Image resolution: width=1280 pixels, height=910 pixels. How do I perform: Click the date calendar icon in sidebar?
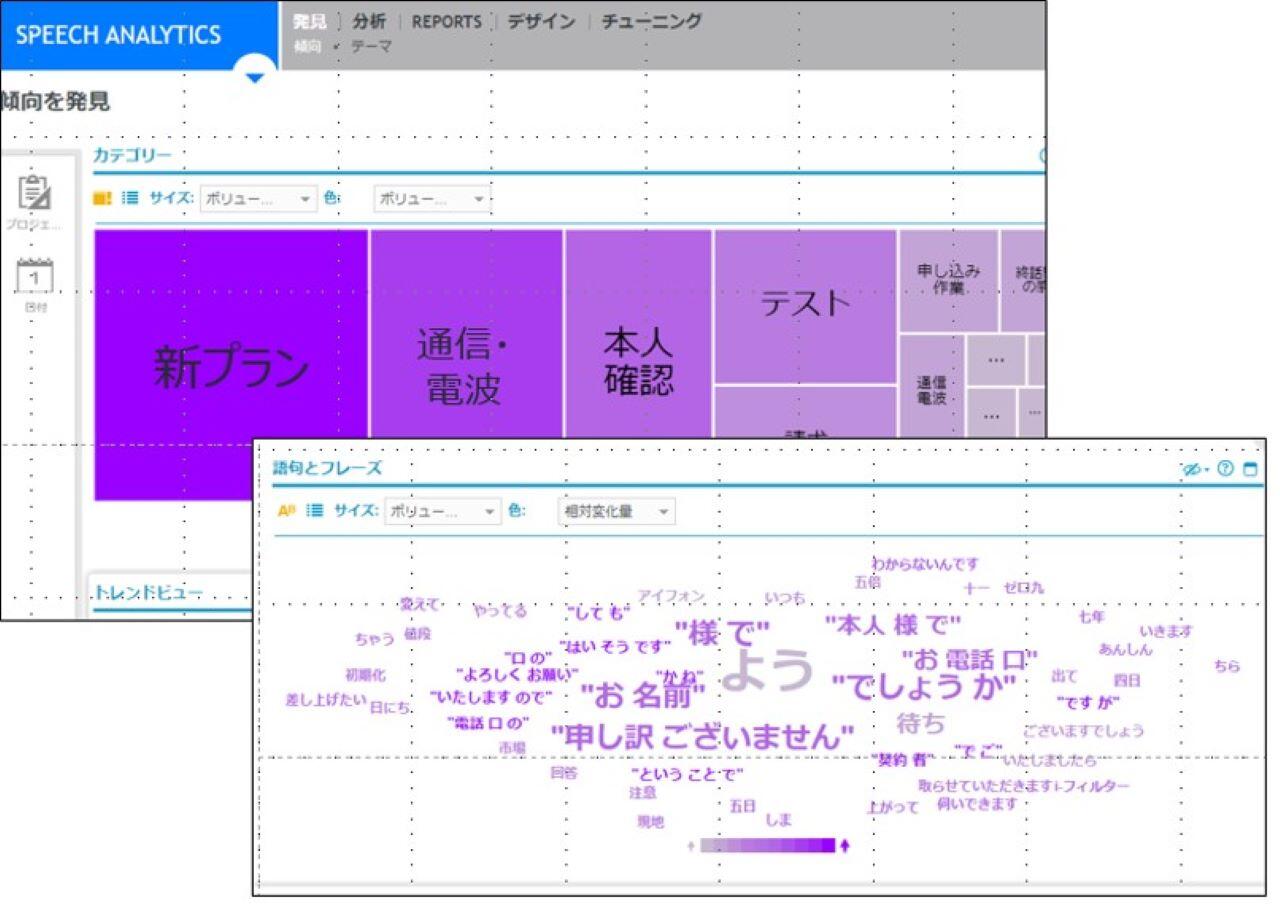(35, 275)
